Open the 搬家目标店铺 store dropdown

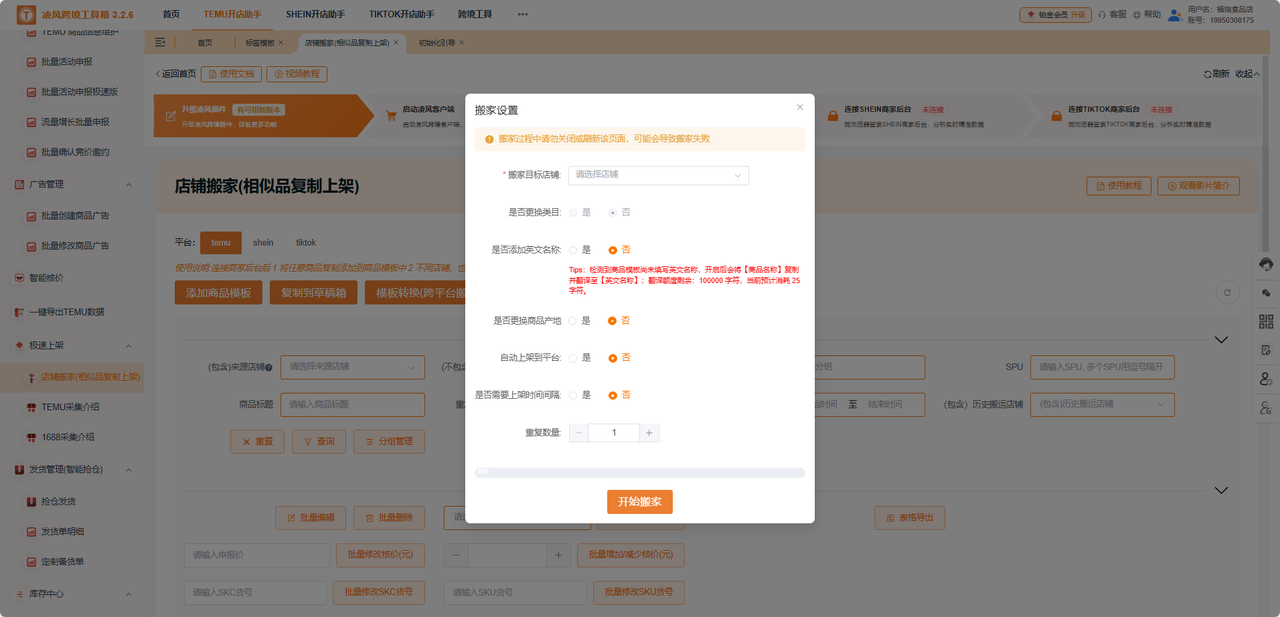(x=658, y=175)
